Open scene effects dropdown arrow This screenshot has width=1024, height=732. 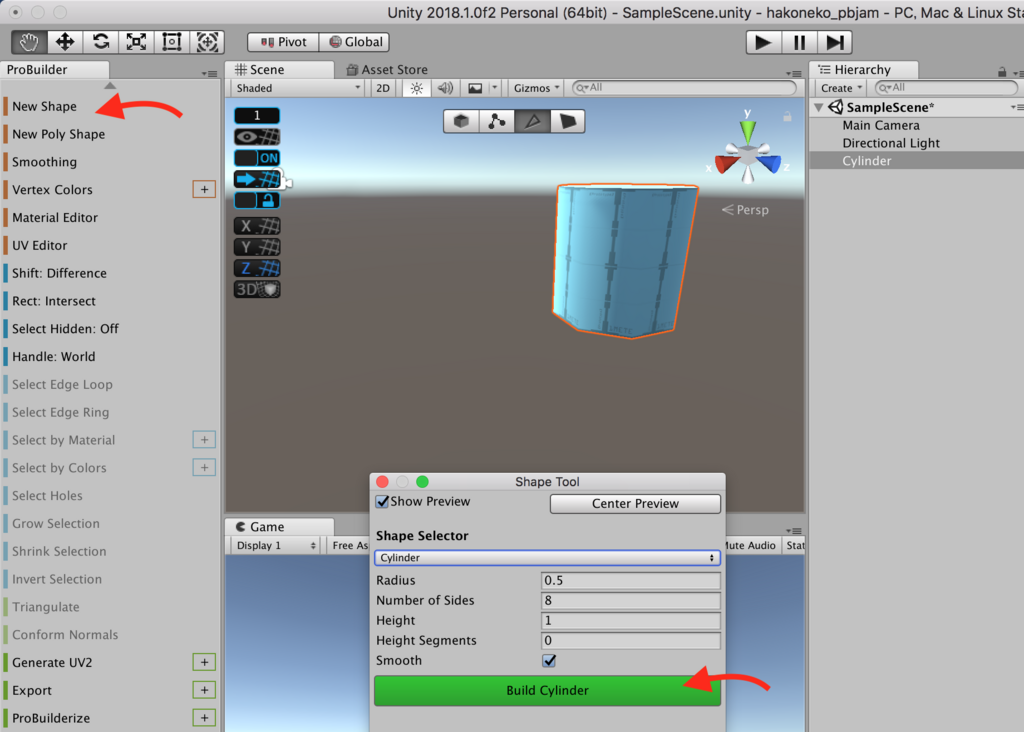point(494,88)
